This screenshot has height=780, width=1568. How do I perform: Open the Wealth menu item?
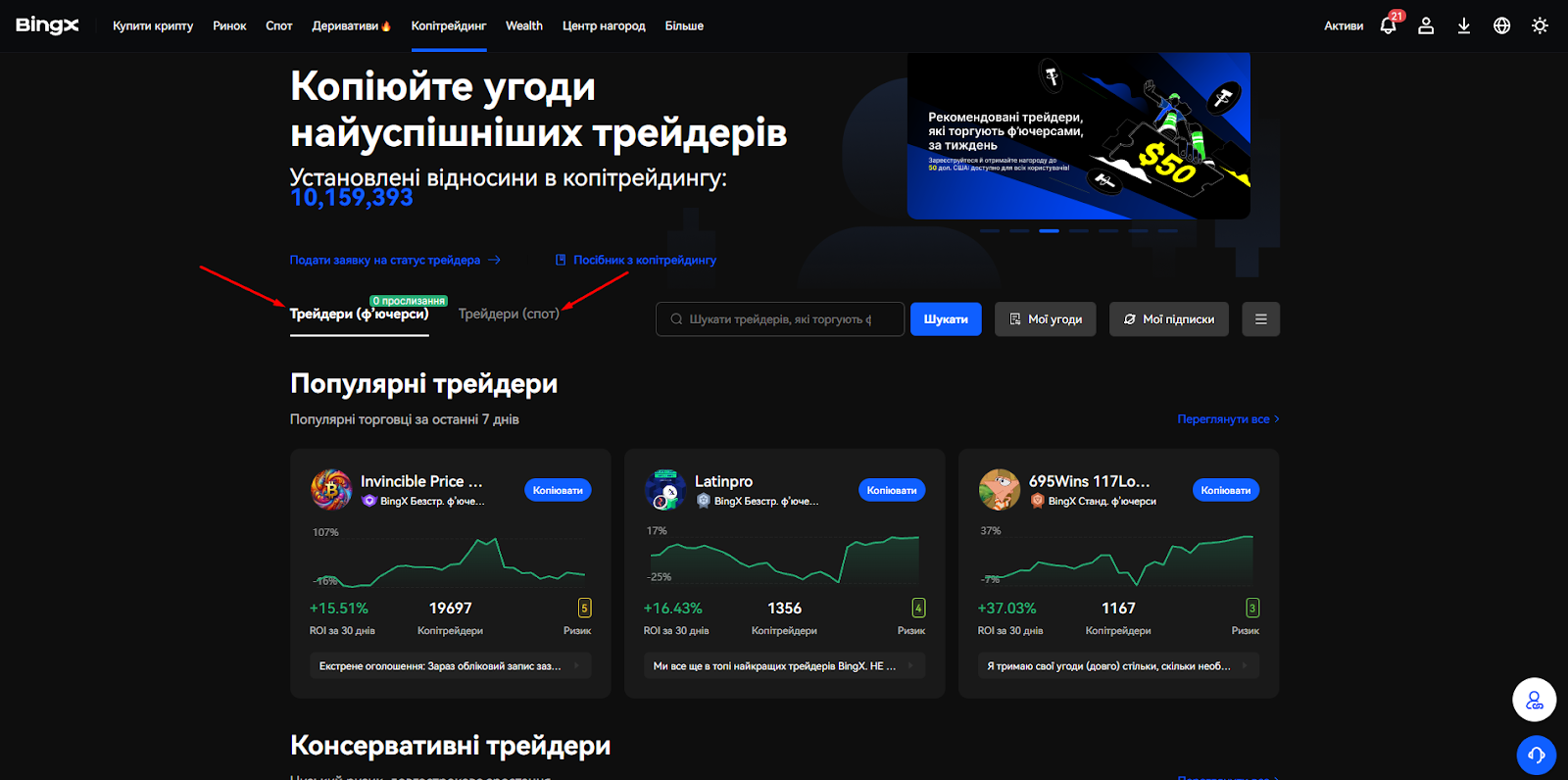click(x=524, y=25)
